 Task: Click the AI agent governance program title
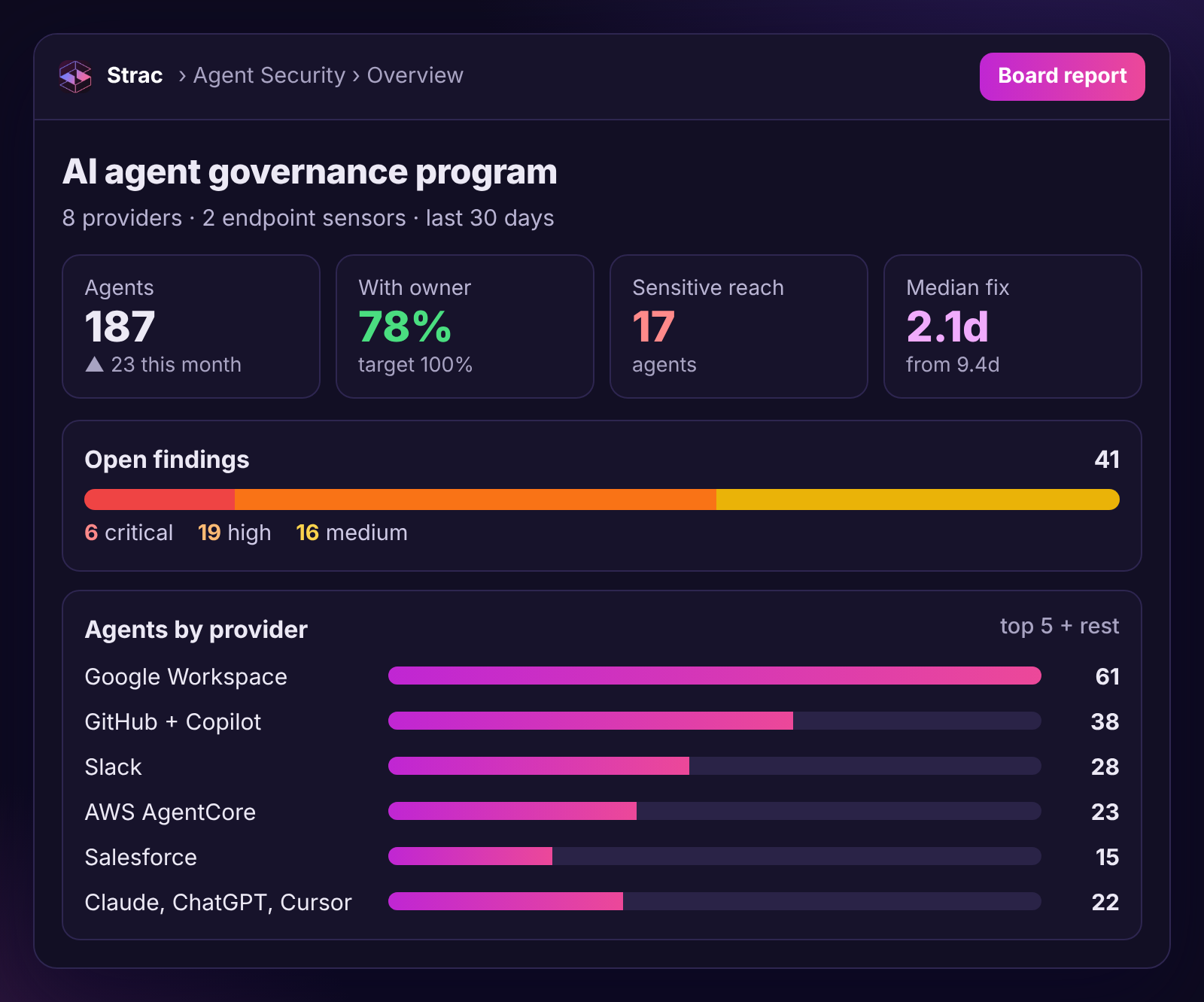[x=310, y=172]
